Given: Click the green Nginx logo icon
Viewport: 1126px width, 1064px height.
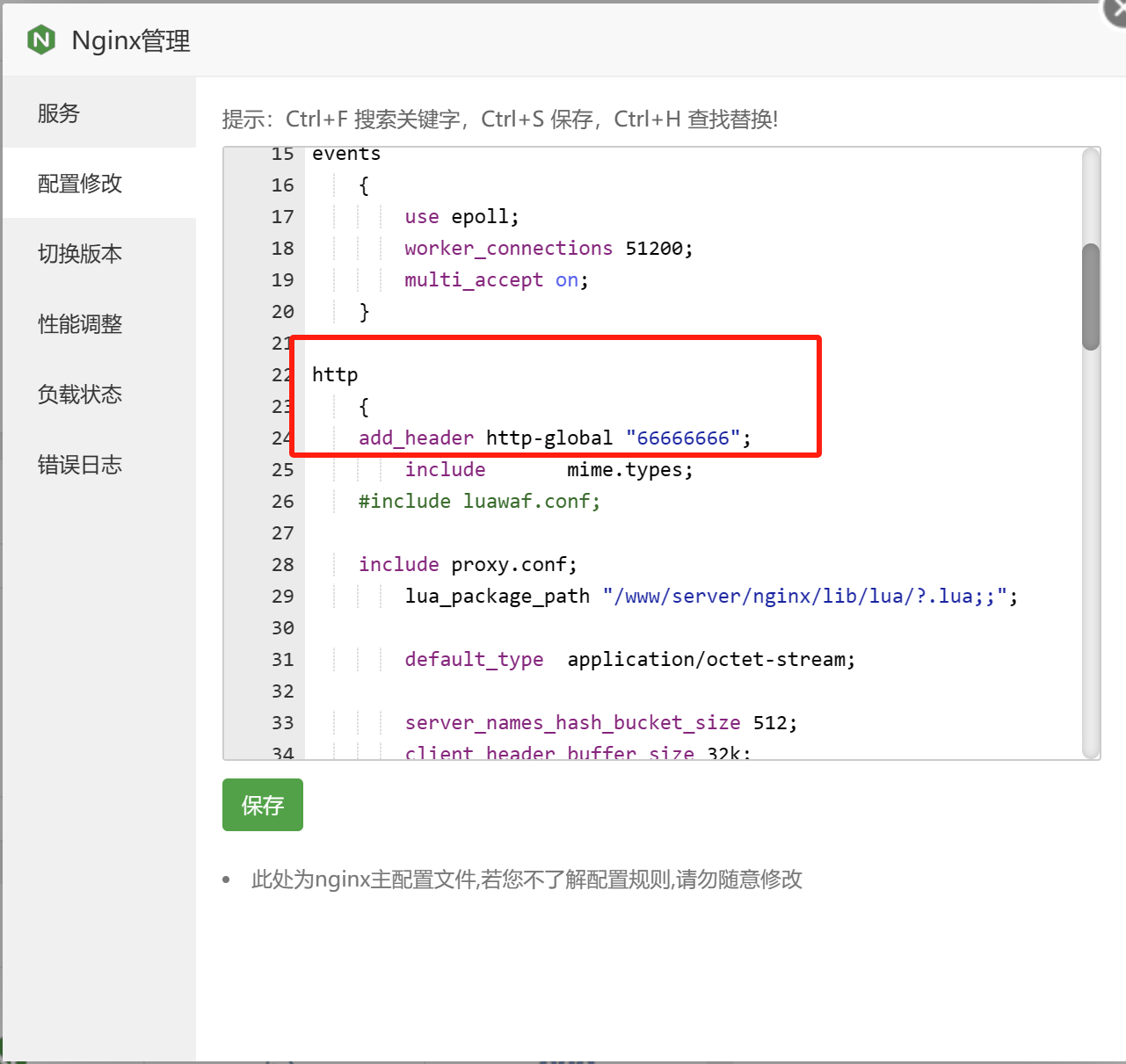Looking at the screenshot, I should point(41,40).
